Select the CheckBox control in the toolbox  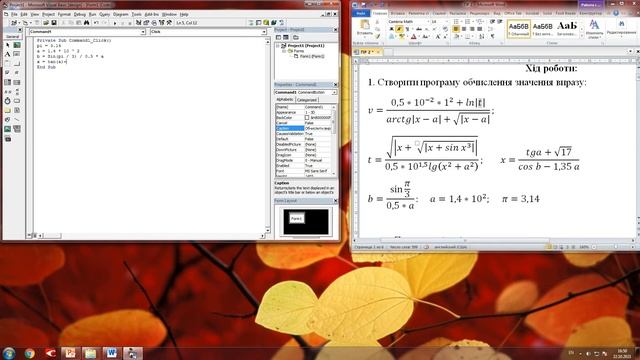(7, 73)
